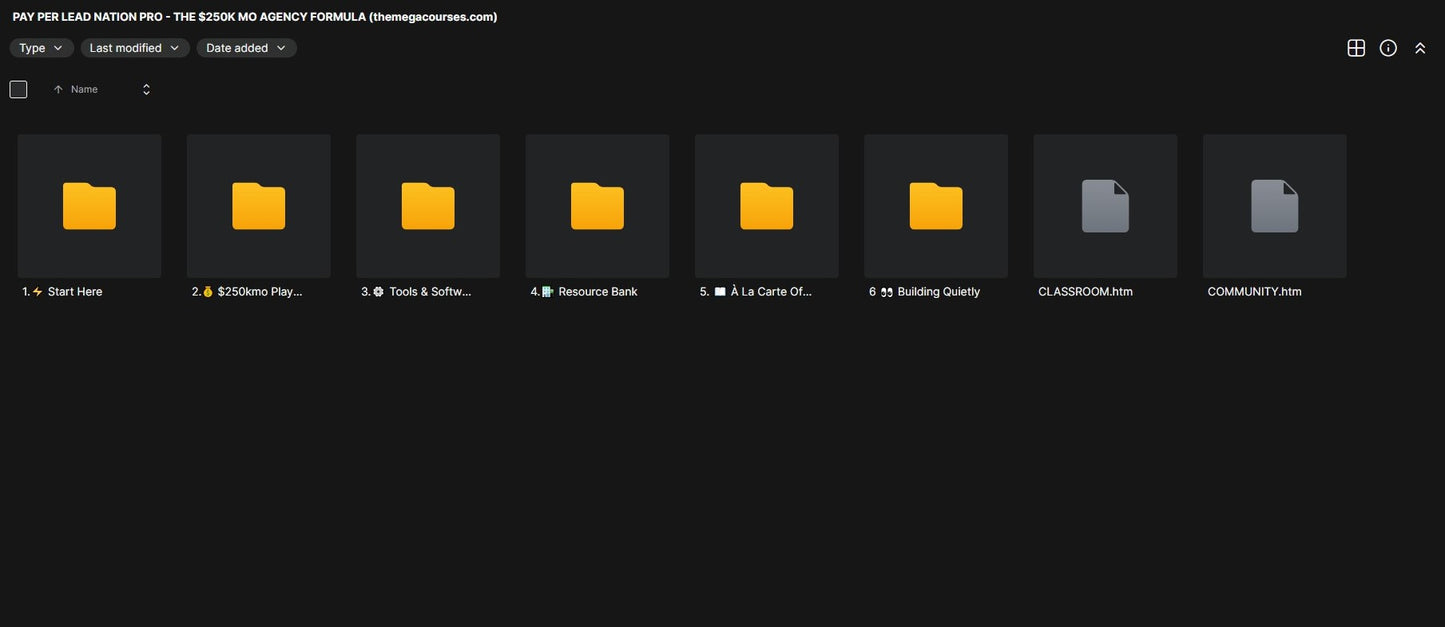Viewport: 1445px width, 627px height.
Task: Select the COMMUNITY.htm file icon
Action: [1275, 206]
